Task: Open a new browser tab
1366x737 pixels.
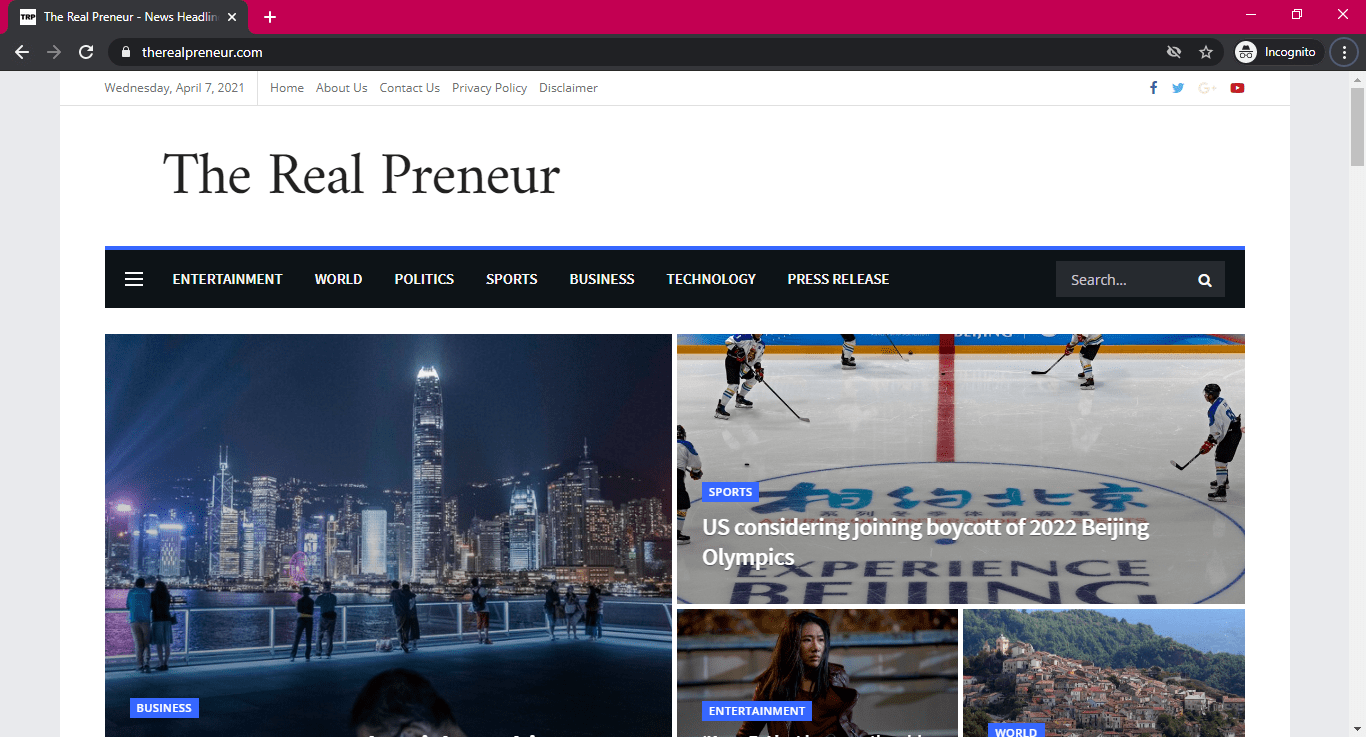Action: tap(270, 17)
